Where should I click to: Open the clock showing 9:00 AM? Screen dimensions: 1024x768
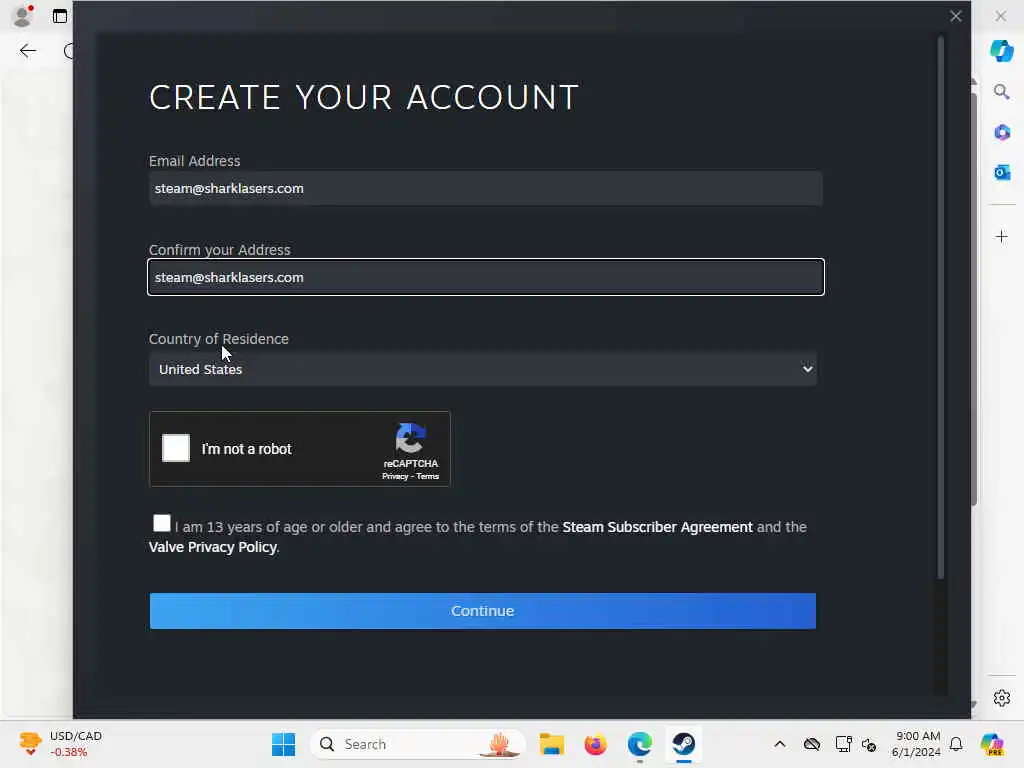click(x=916, y=744)
